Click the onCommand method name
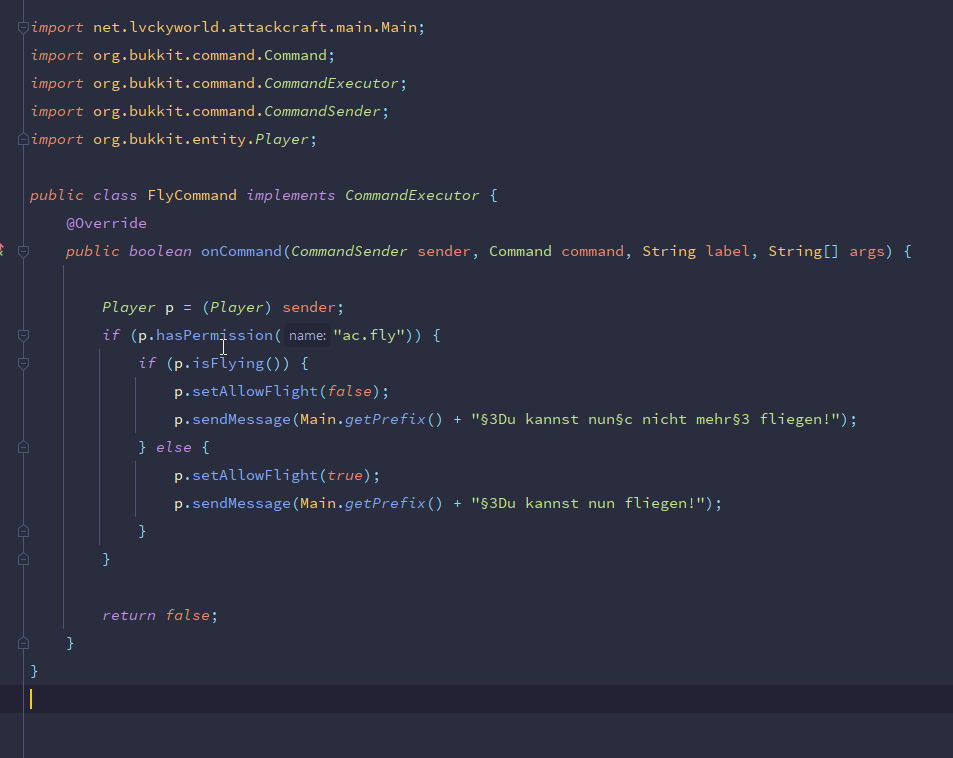The height and width of the screenshot is (758, 953). [241, 252]
